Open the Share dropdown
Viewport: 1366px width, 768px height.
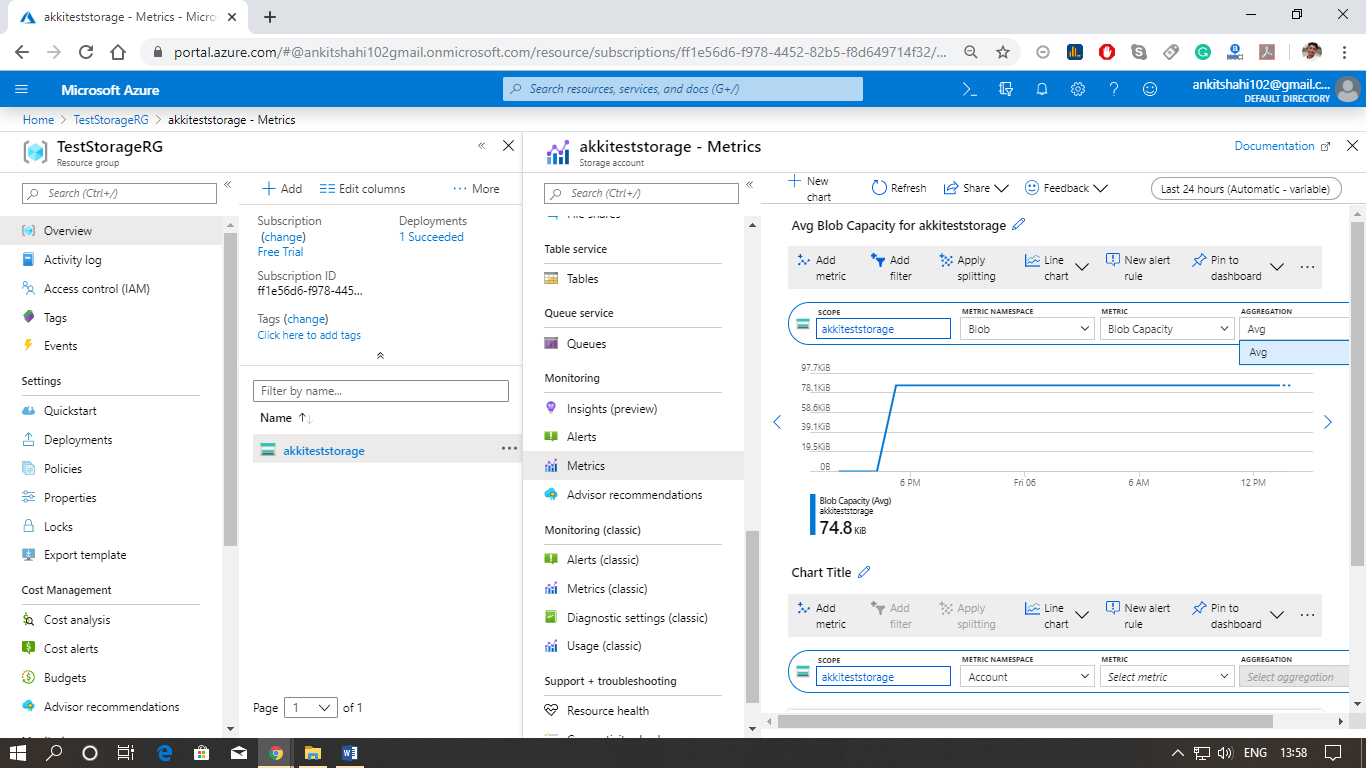[x=976, y=188]
